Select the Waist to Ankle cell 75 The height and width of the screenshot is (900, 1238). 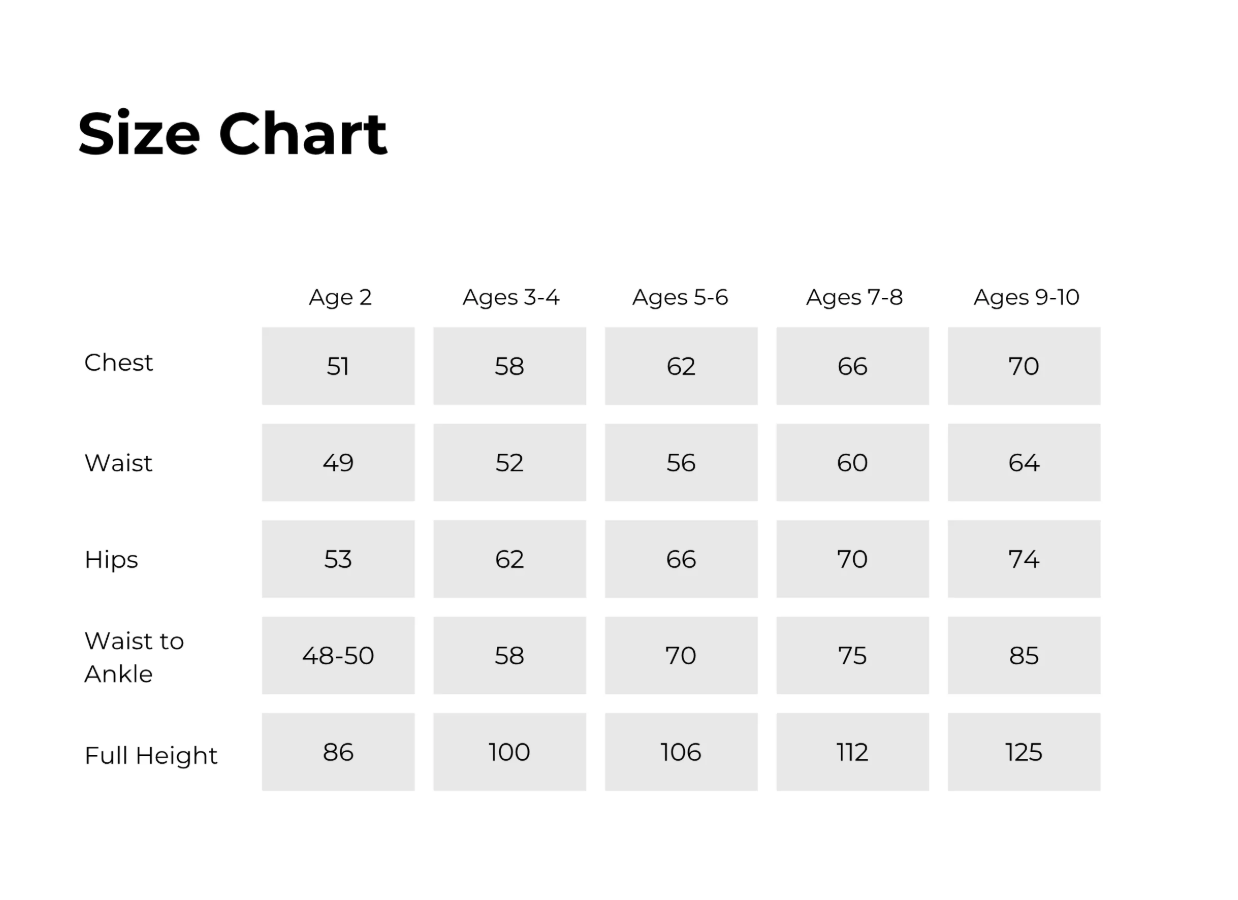click(852, 655)
